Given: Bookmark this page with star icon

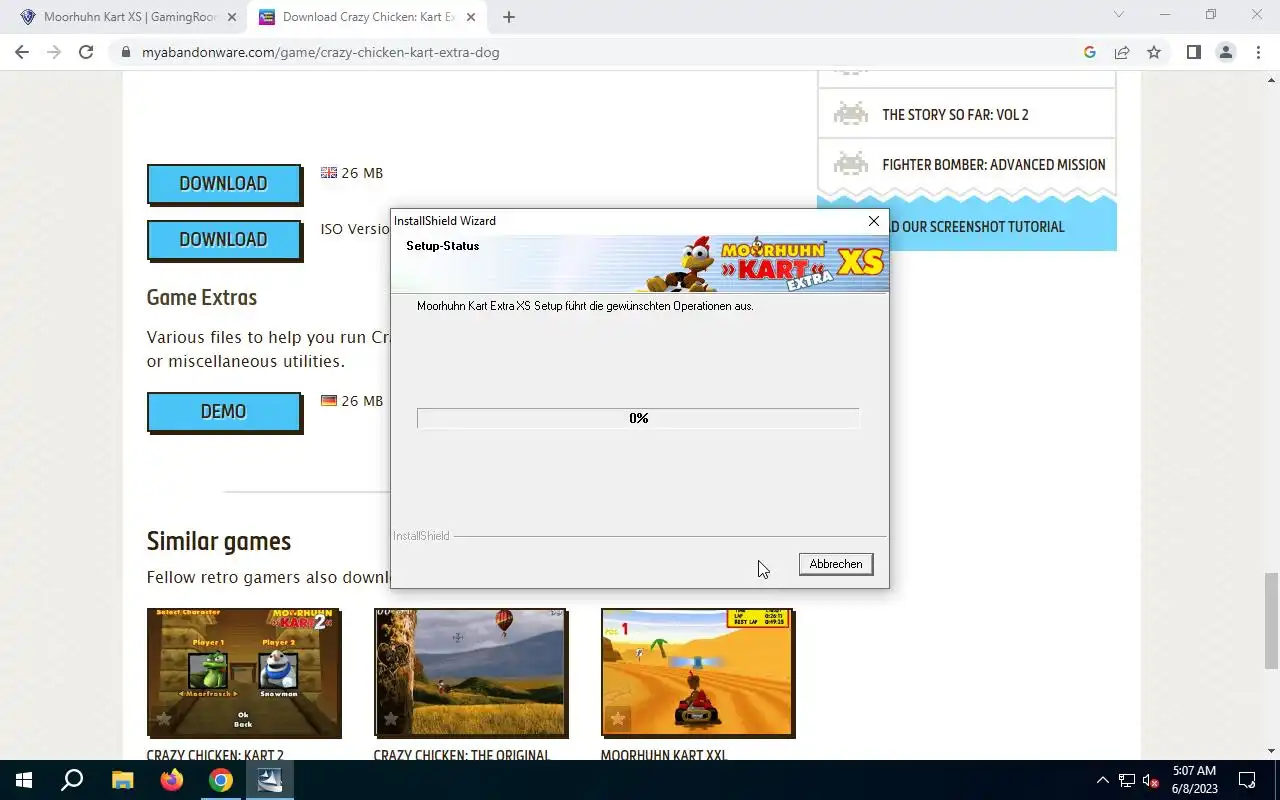Looking at the screenshot, I should point(1154,52).
